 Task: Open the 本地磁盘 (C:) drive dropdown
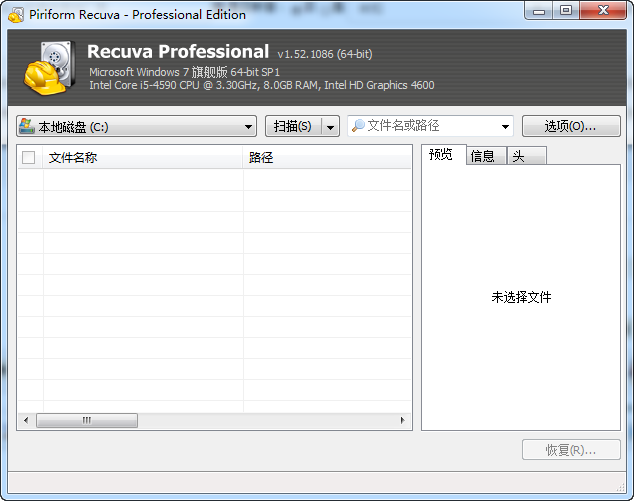tap(136, 126)
